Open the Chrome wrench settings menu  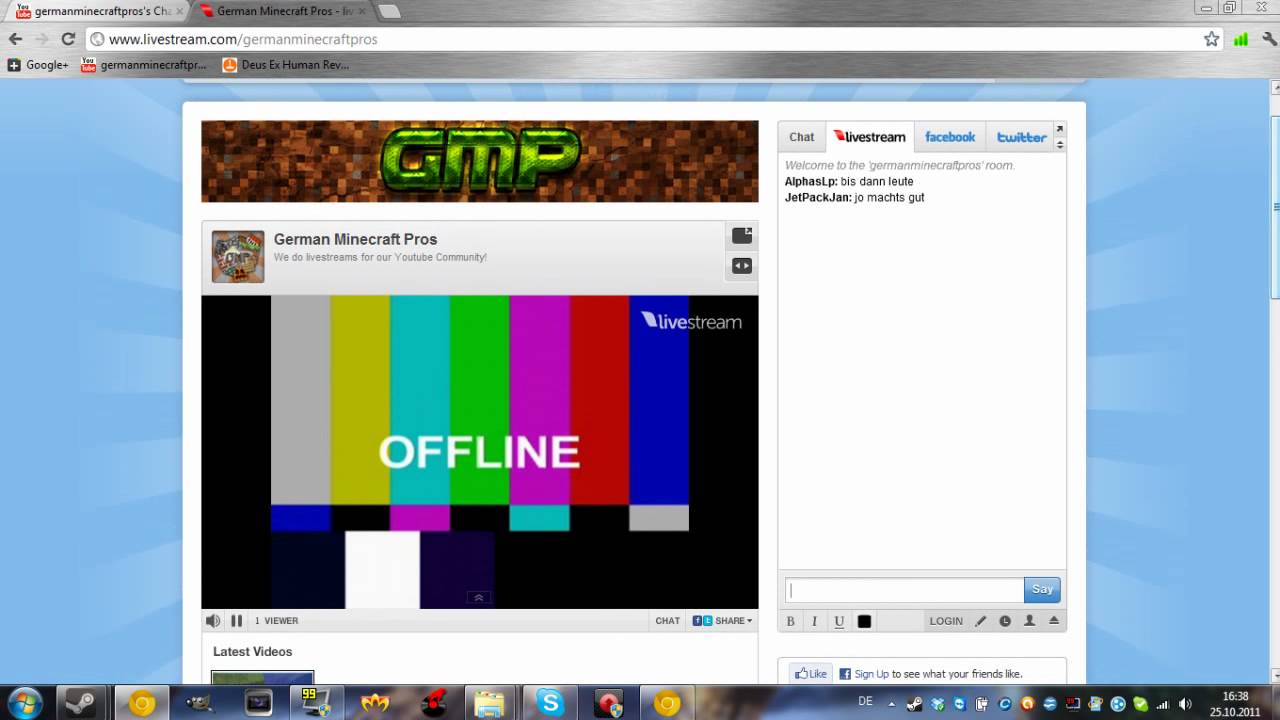click(1267, 39)
